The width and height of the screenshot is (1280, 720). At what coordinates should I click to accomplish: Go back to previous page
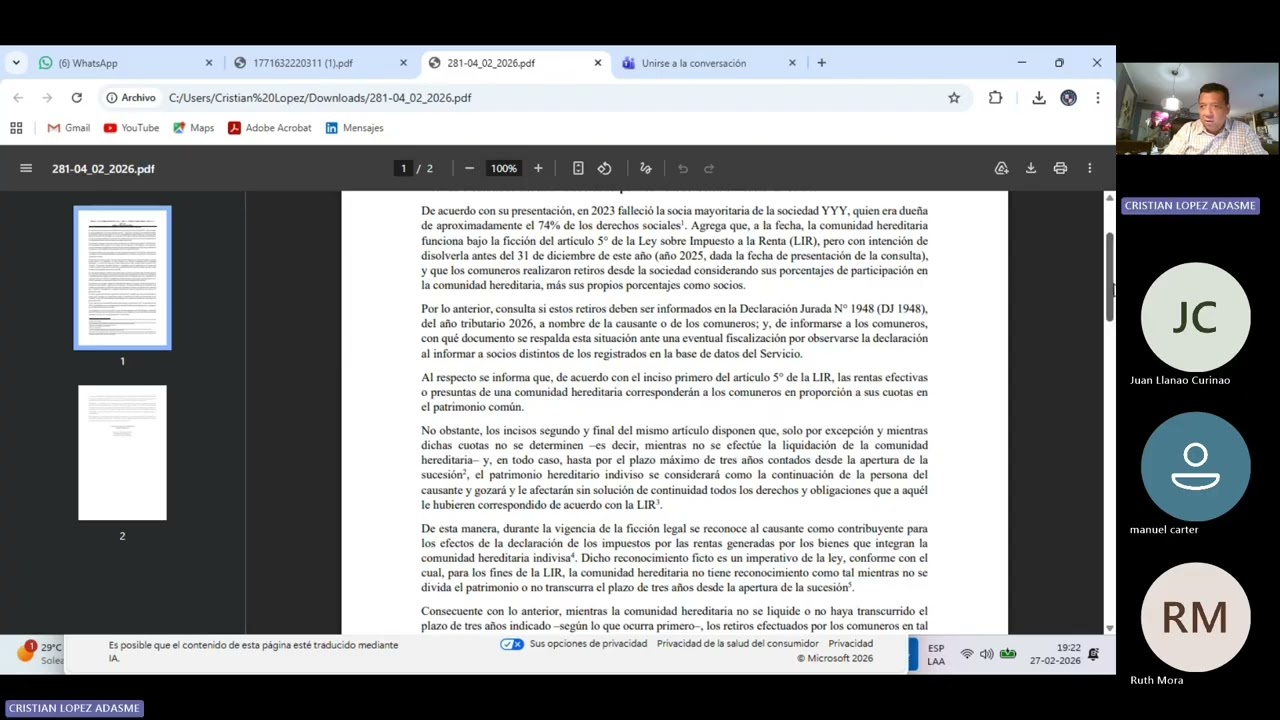click(18, 97)
